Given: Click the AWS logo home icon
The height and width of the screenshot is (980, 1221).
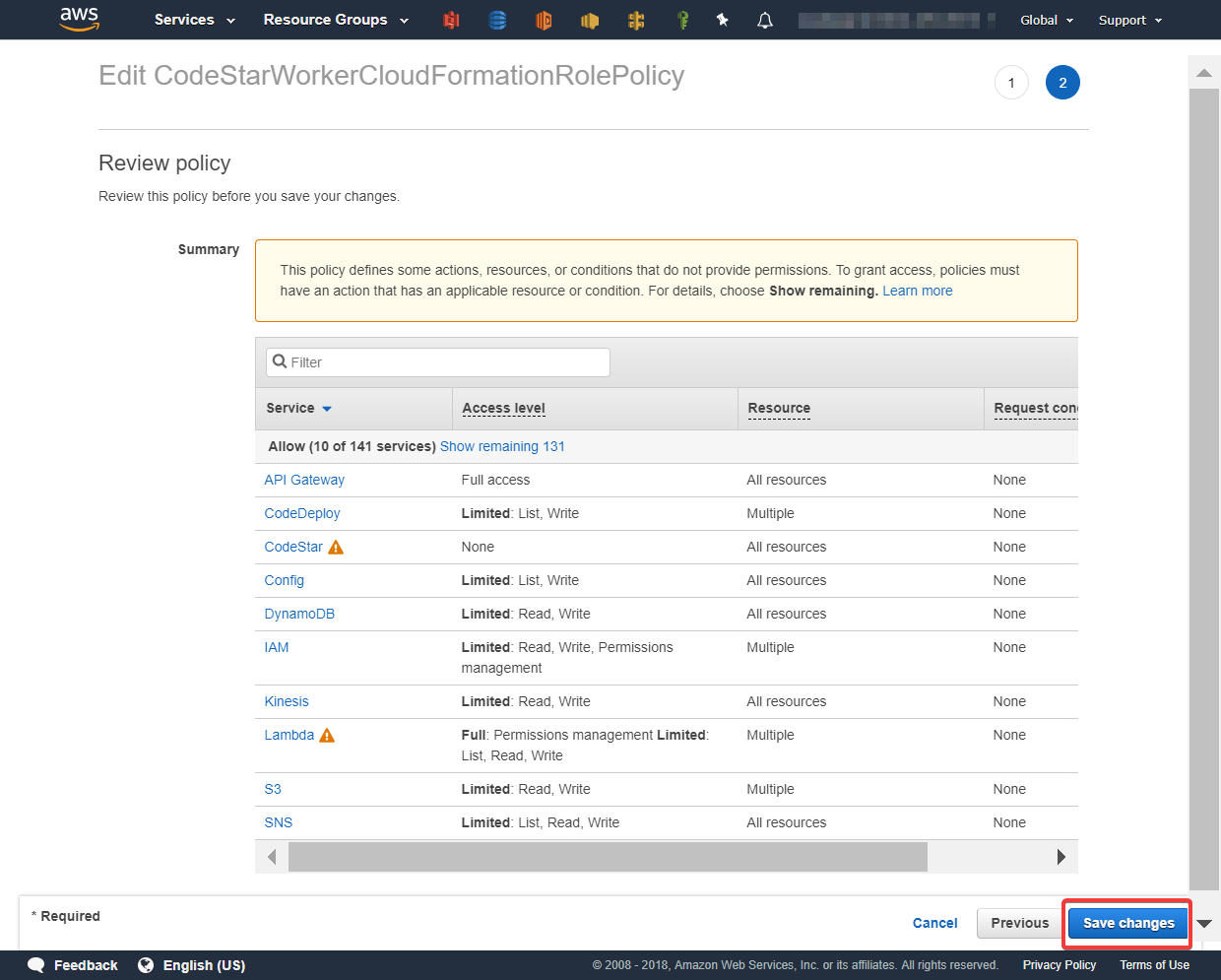Looking at the screenshot, I should pyautogui.click(x=80, y=19).
